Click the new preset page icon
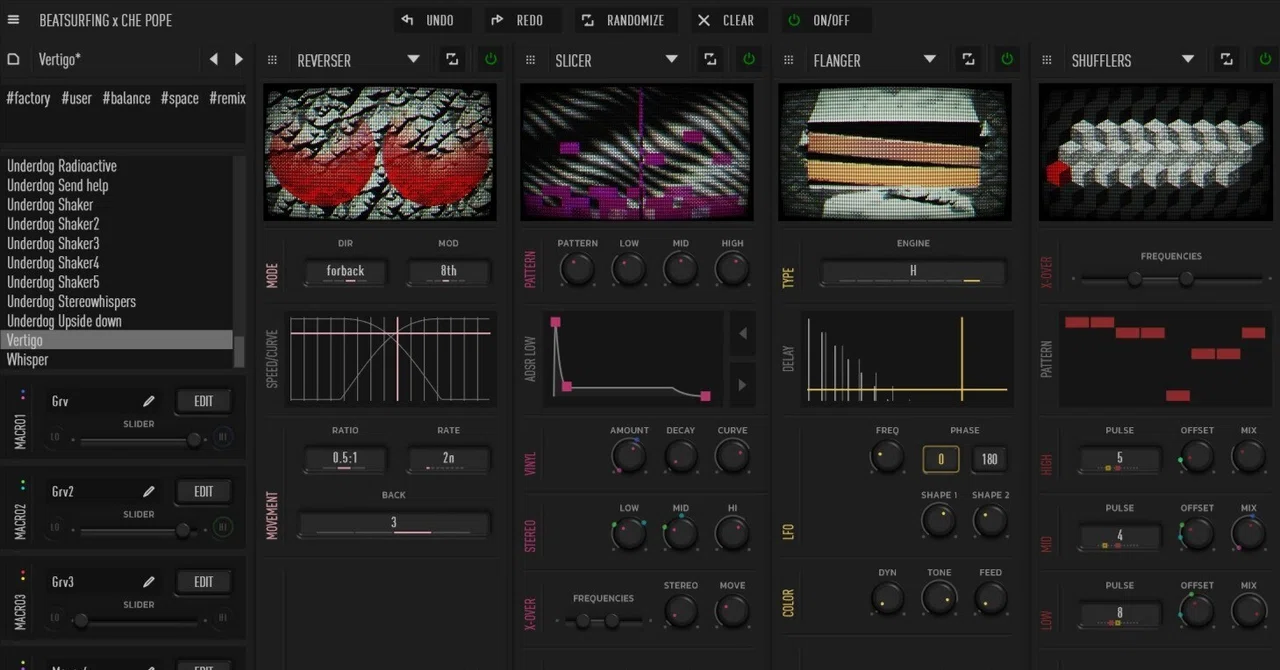Image resolution: width=1280 pixels, height=670 pixels. pos(14,60)
